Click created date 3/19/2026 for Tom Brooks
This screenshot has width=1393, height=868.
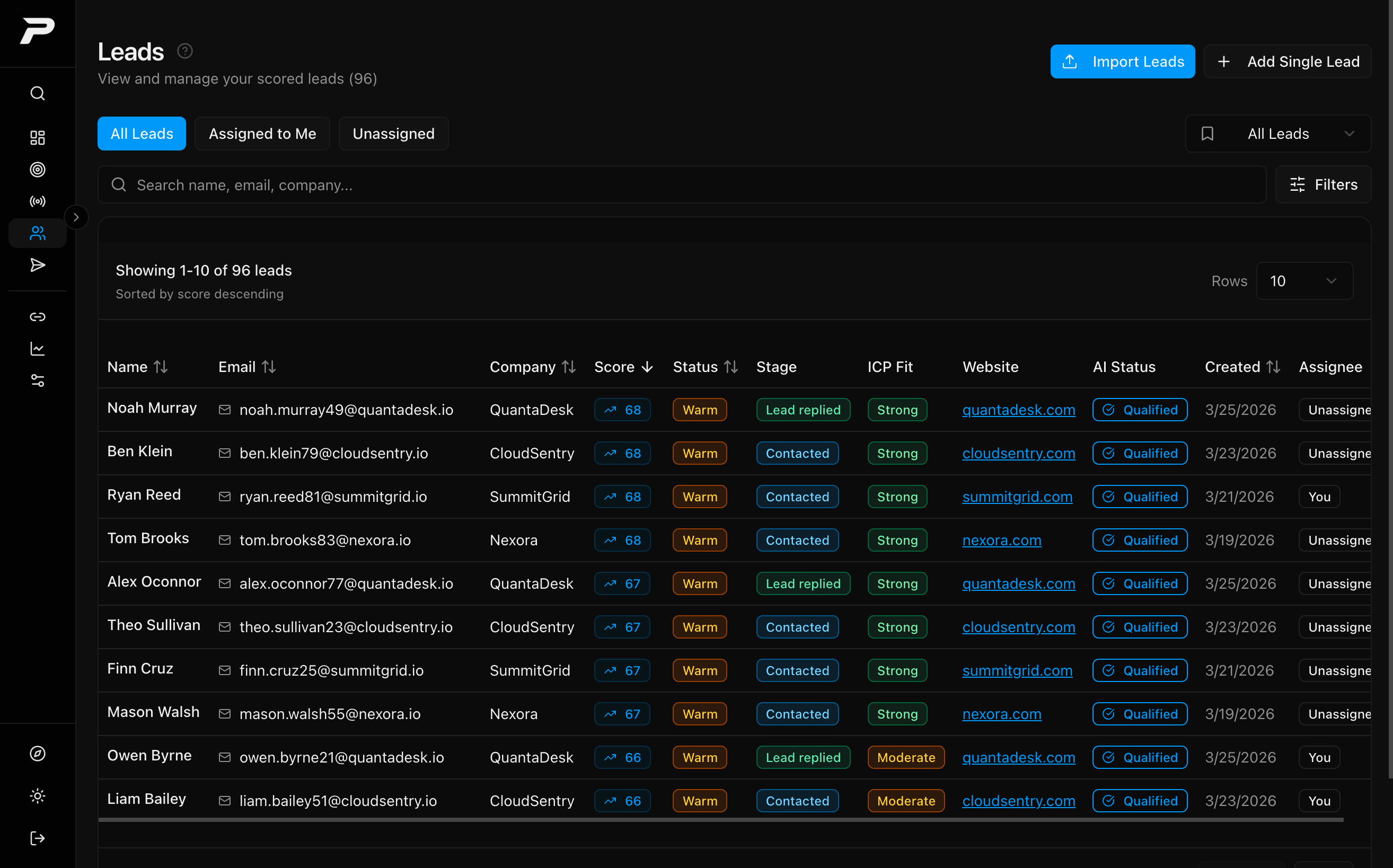(x=1239, y=539)
